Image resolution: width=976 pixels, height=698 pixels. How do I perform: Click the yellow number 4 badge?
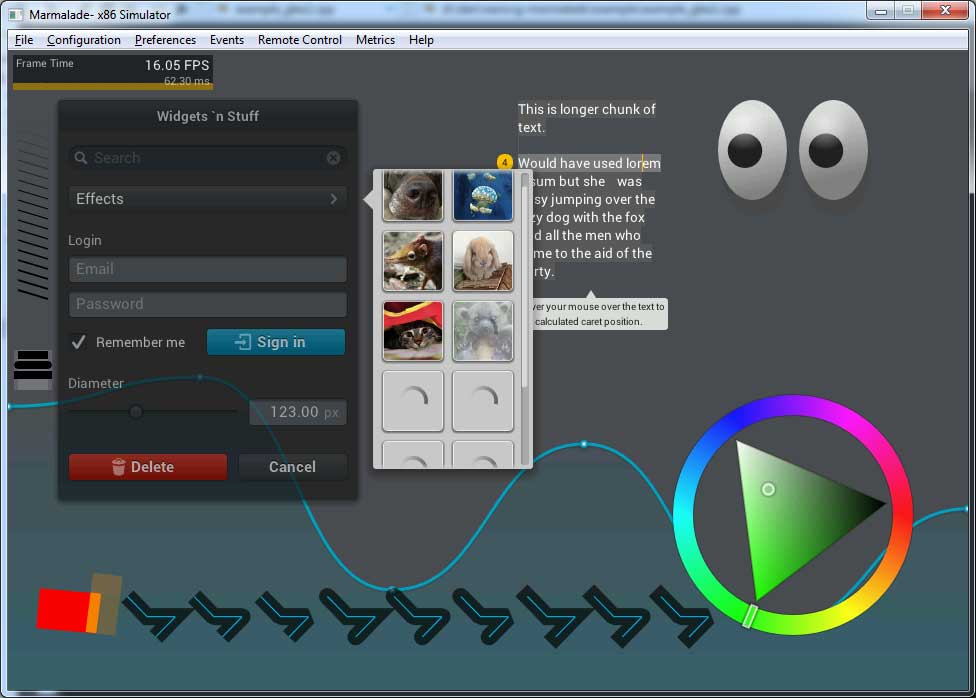pyautogui.click(x=505, y=162)
